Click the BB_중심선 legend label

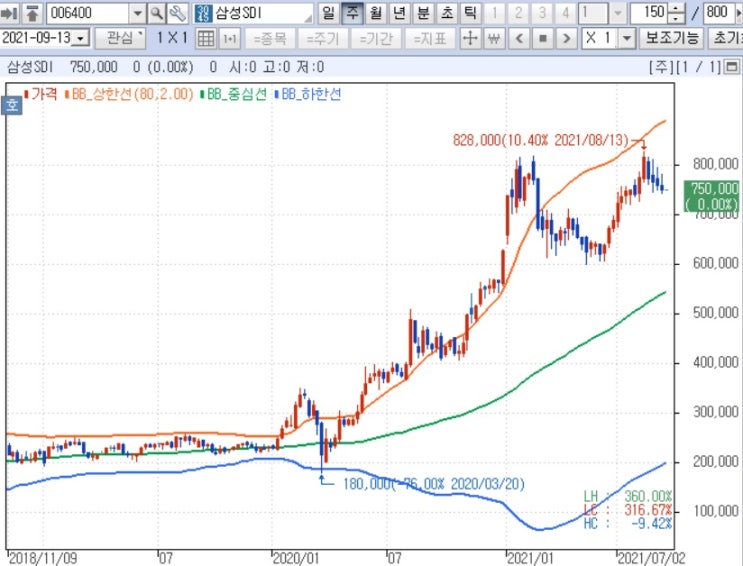[x=237, y=94]
